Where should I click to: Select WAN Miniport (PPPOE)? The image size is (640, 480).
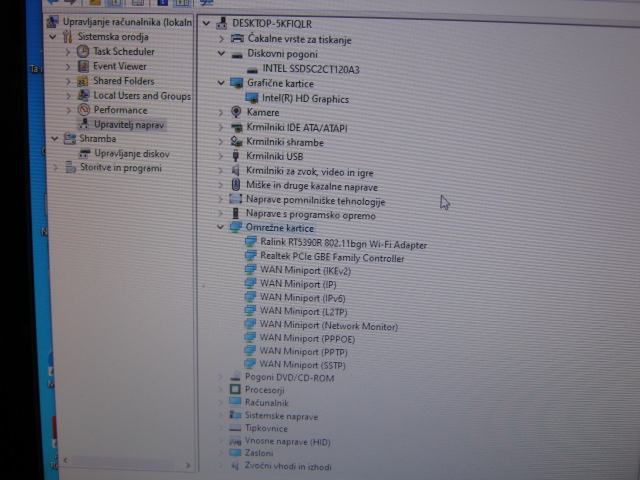pyautogui.click(x=307, y=338)
